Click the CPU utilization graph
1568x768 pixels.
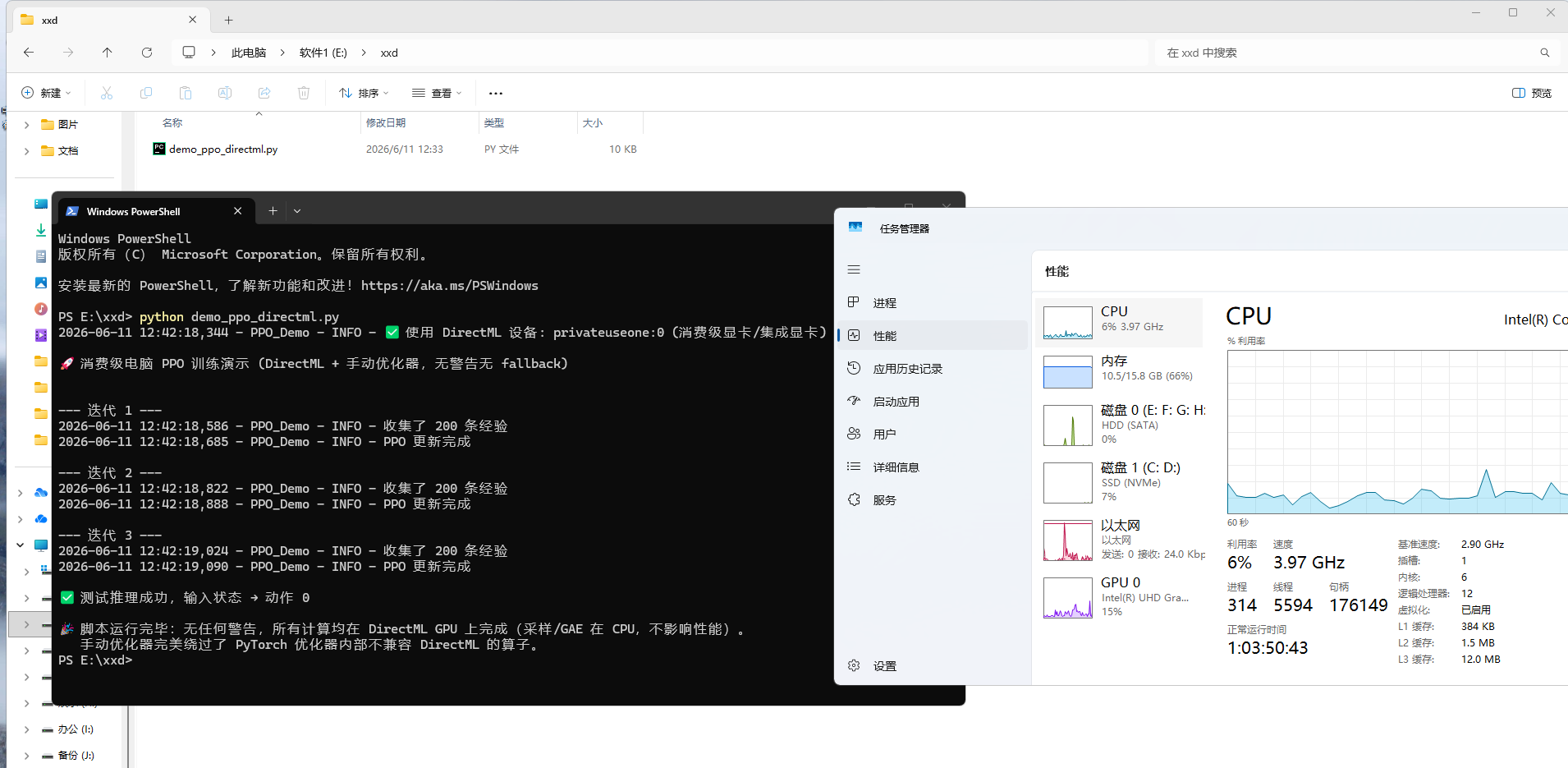tap(1397, 432)
